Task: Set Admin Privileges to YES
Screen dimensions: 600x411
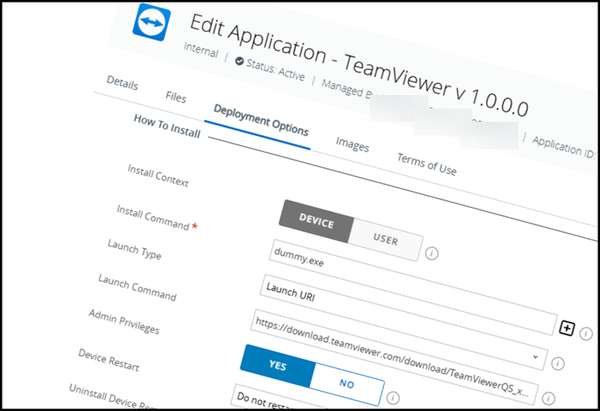Action: (277, 365)
